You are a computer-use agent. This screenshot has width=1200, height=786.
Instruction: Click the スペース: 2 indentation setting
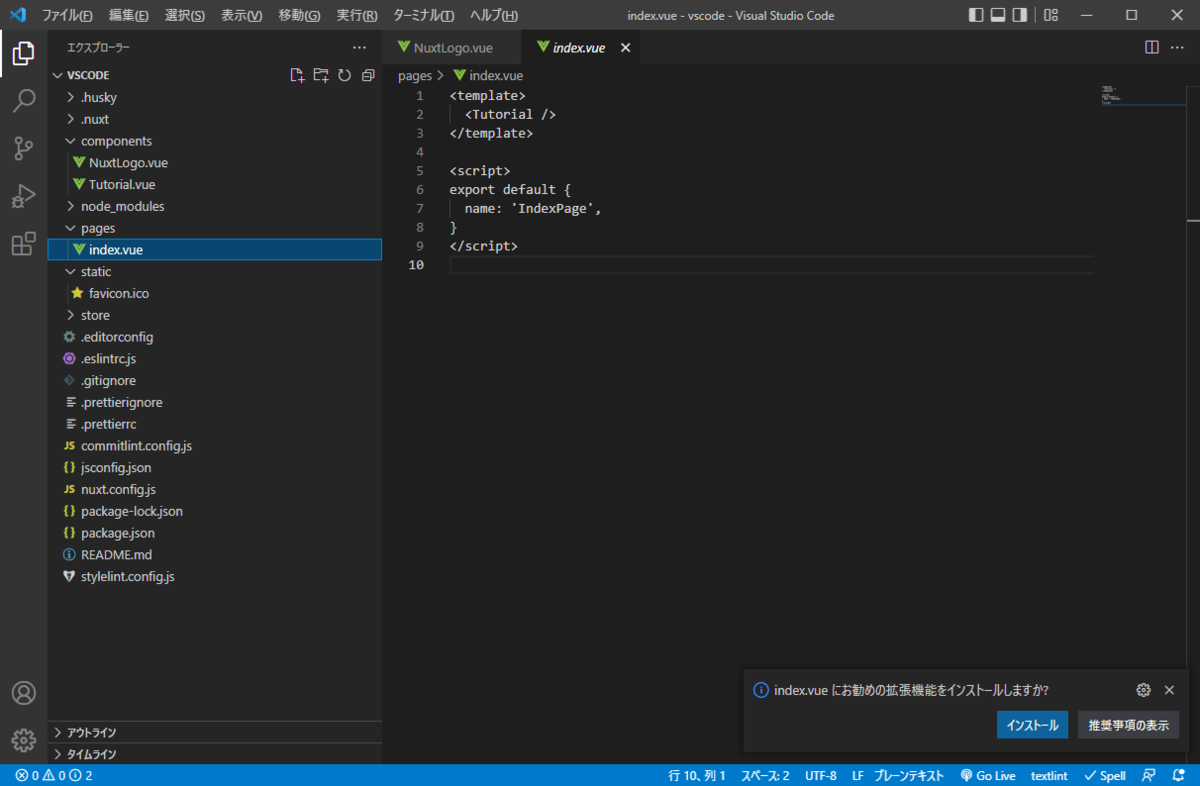pos(765,775)
